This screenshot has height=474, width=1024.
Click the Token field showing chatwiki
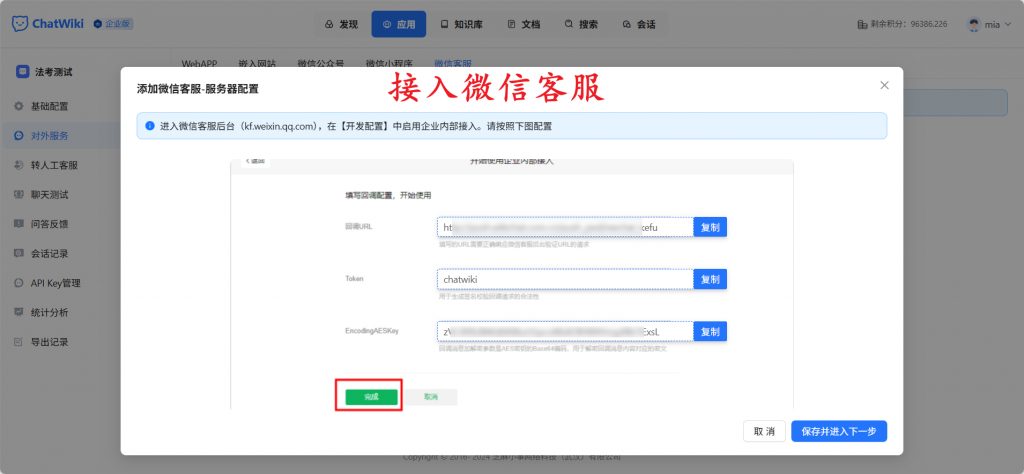(565, 279)
